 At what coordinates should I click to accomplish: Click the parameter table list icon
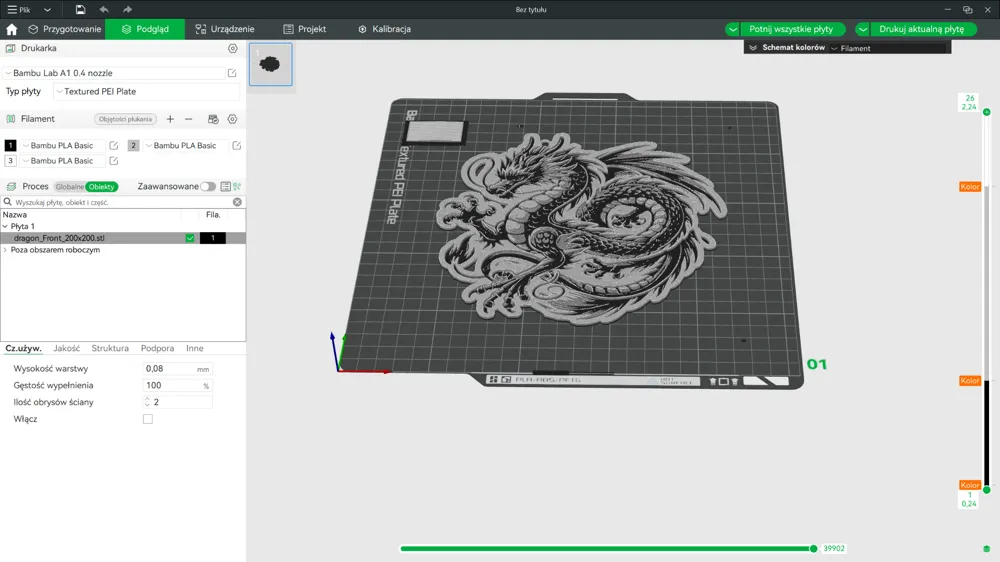[225, 187]
